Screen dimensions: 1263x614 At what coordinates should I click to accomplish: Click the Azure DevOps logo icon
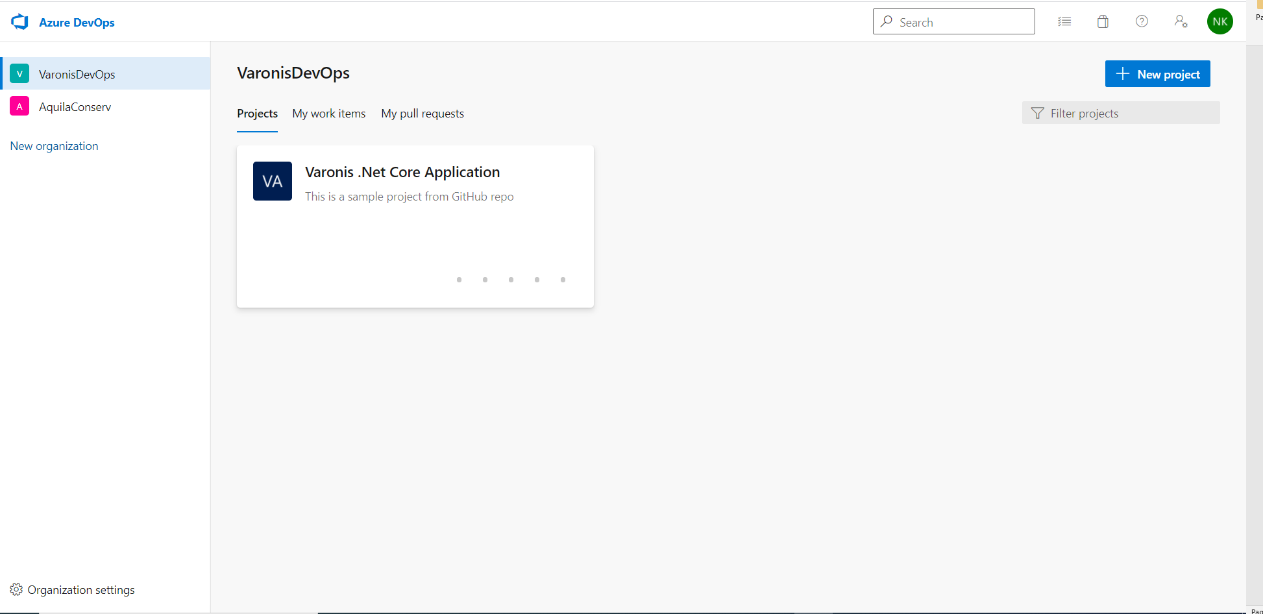19,22
